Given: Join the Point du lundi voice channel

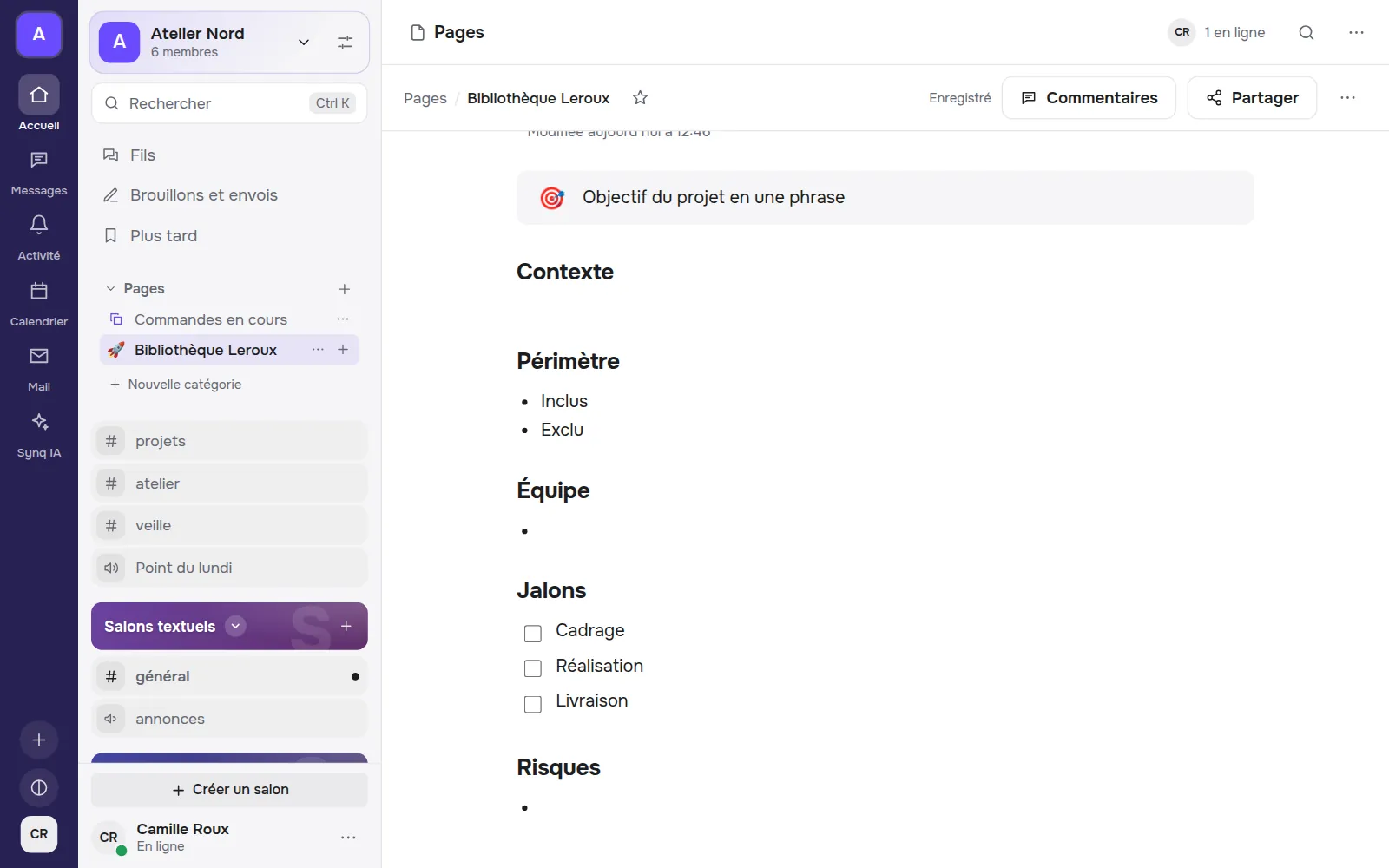Looking at the screenshot, I should [229, 568].
